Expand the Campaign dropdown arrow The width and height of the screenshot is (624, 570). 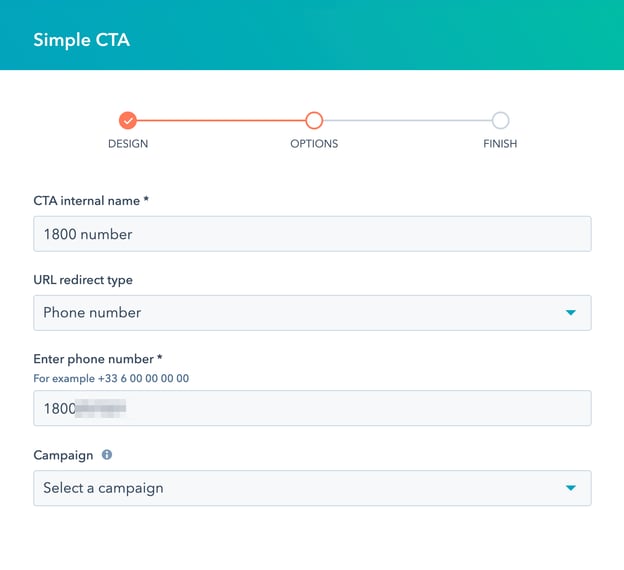[571, 488]
